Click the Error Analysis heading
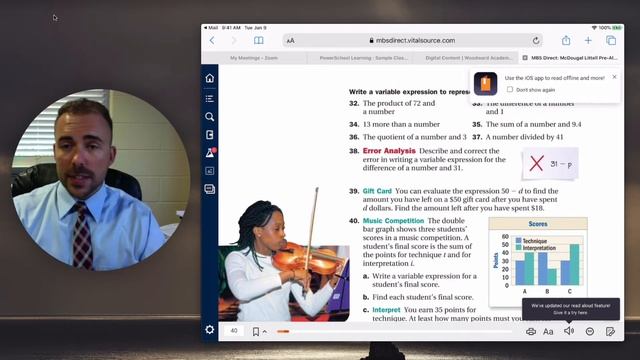640x360 pixels. point(389,151)
